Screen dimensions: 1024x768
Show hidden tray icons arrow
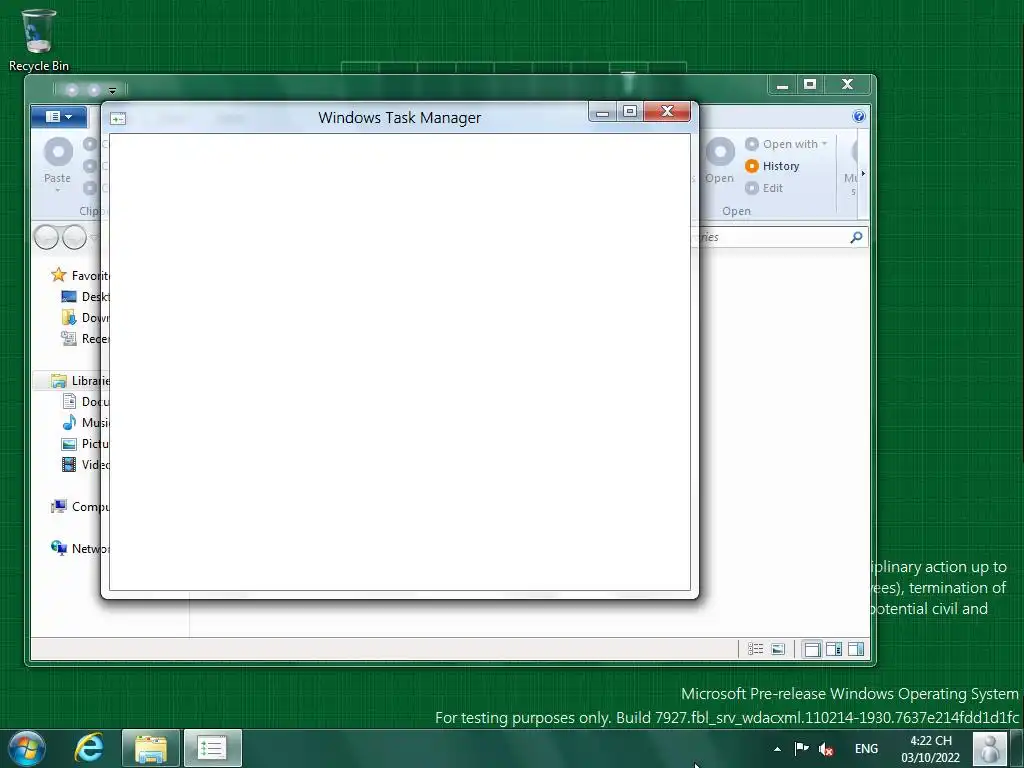click(777, 749)
